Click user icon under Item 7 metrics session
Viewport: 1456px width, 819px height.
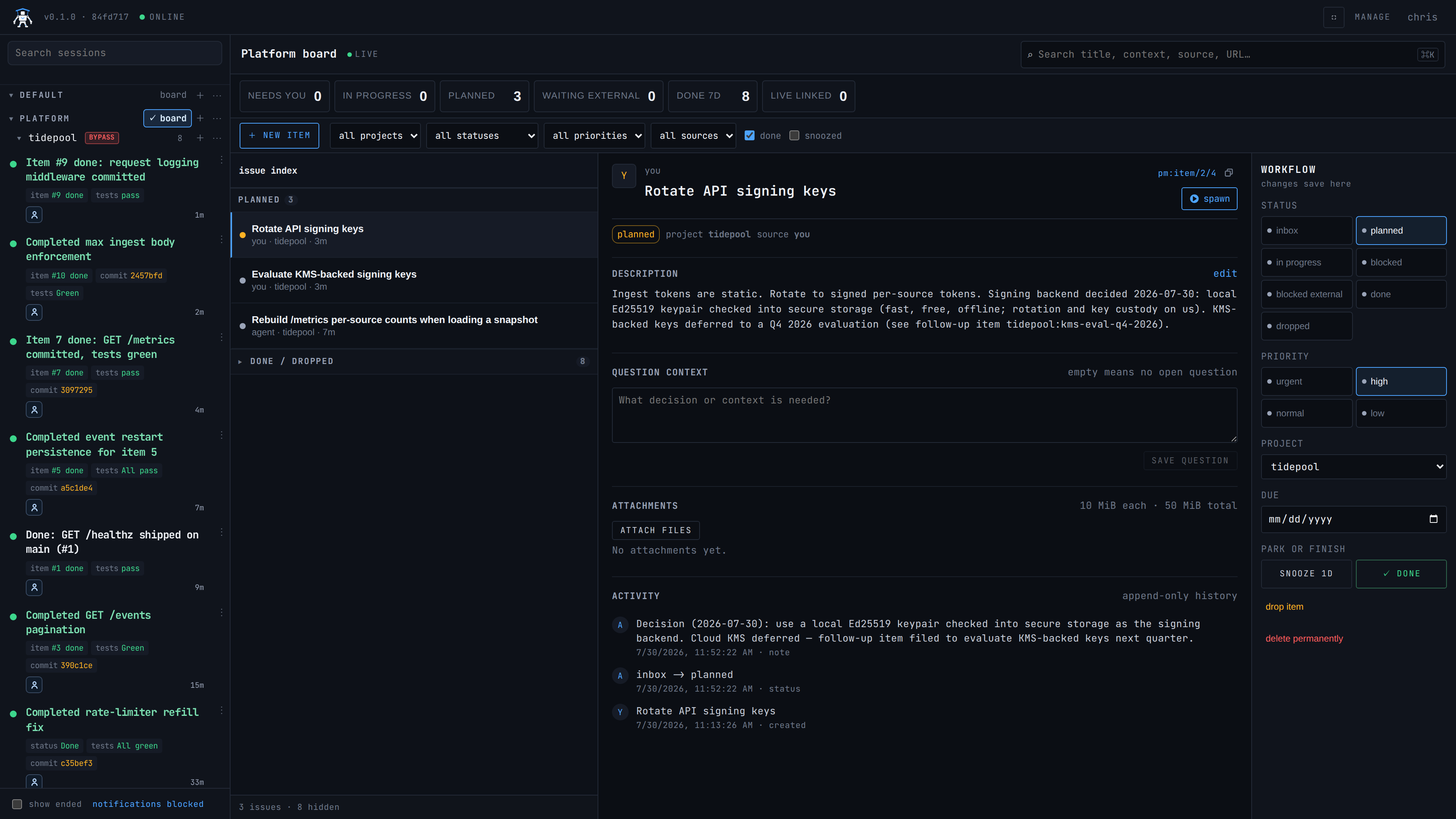coord(35,410)
